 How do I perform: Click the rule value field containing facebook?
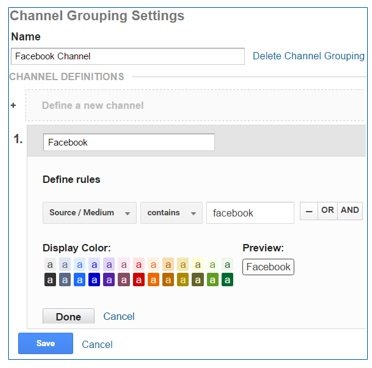tap(250, 213)
